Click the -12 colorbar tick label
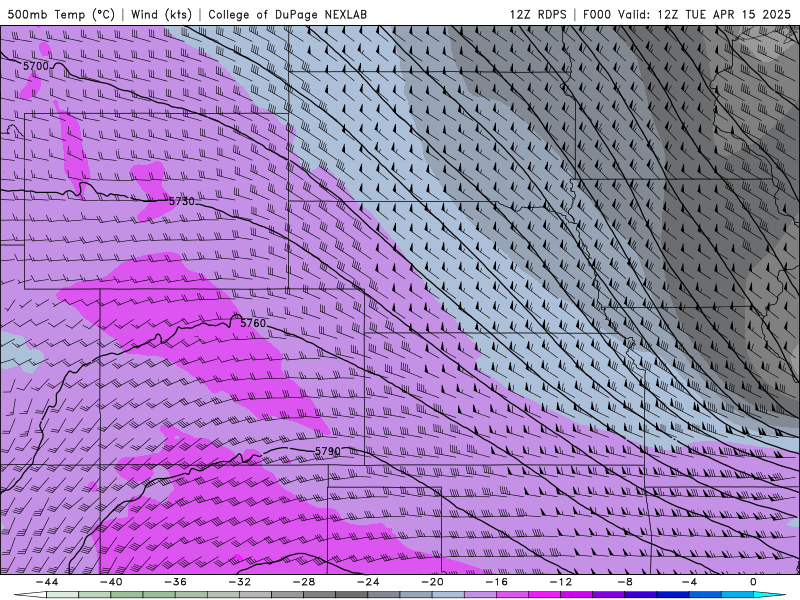800x600 pixels. point(561,582)
